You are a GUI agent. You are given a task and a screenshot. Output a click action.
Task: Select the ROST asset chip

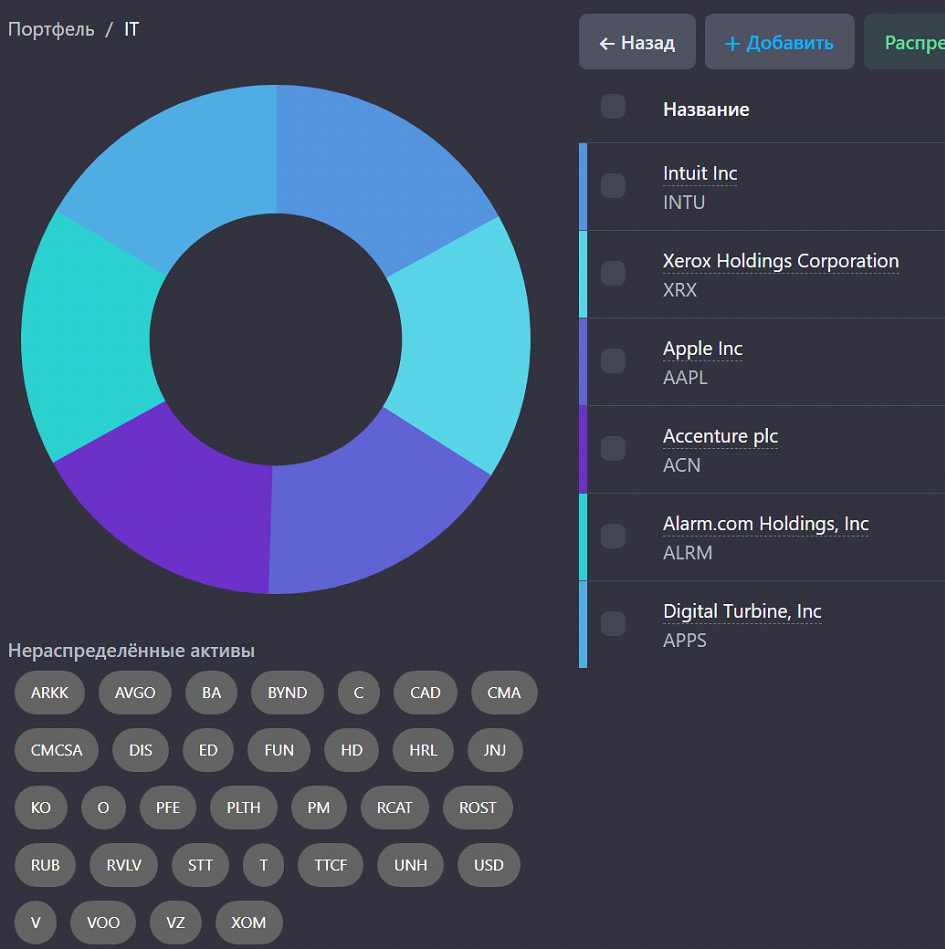478,807
